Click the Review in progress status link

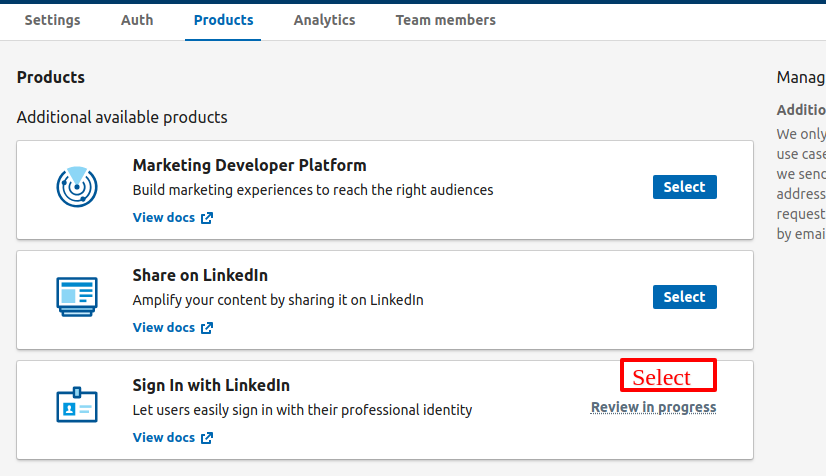[x=653, y=407]
